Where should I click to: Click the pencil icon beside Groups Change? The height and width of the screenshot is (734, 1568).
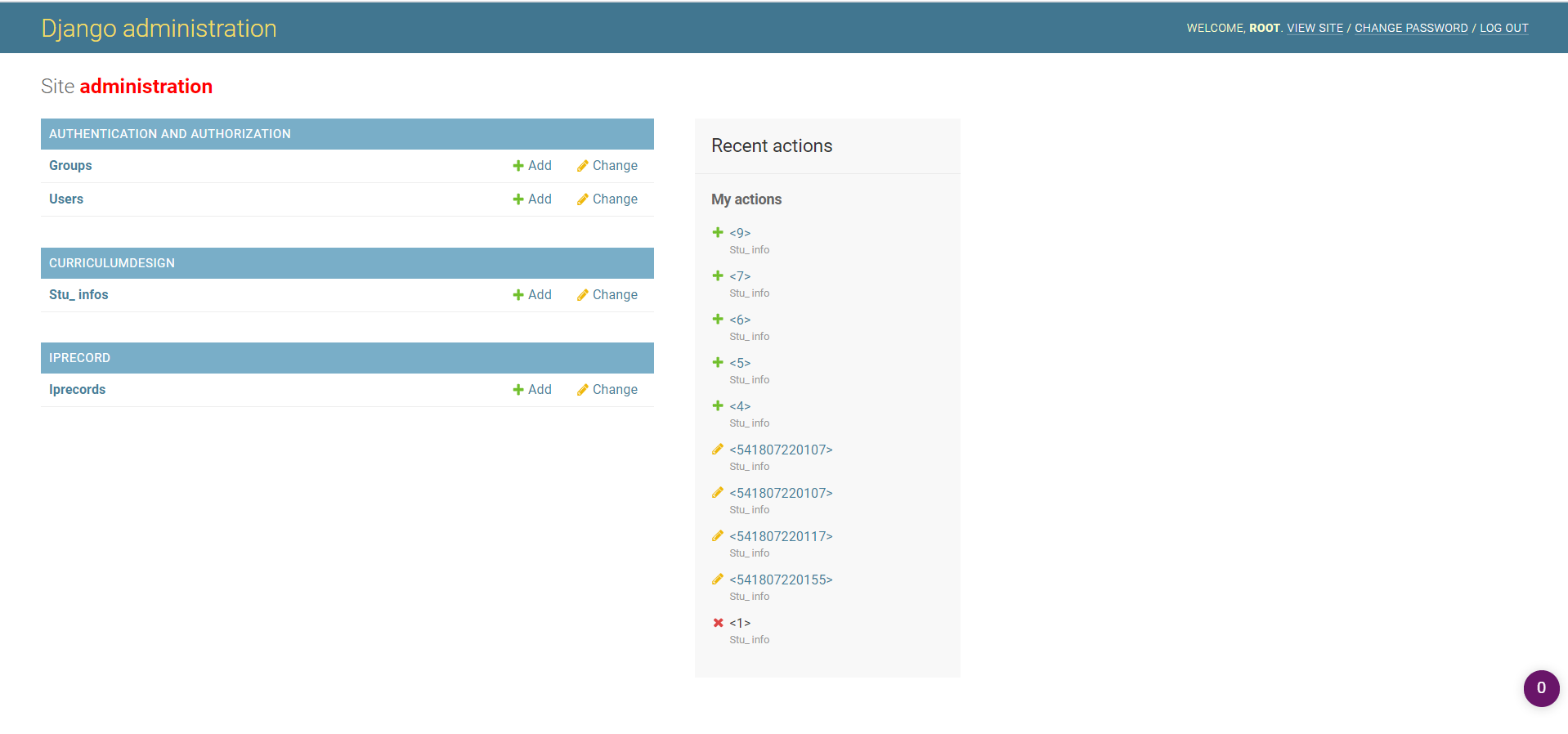[582, 166]
